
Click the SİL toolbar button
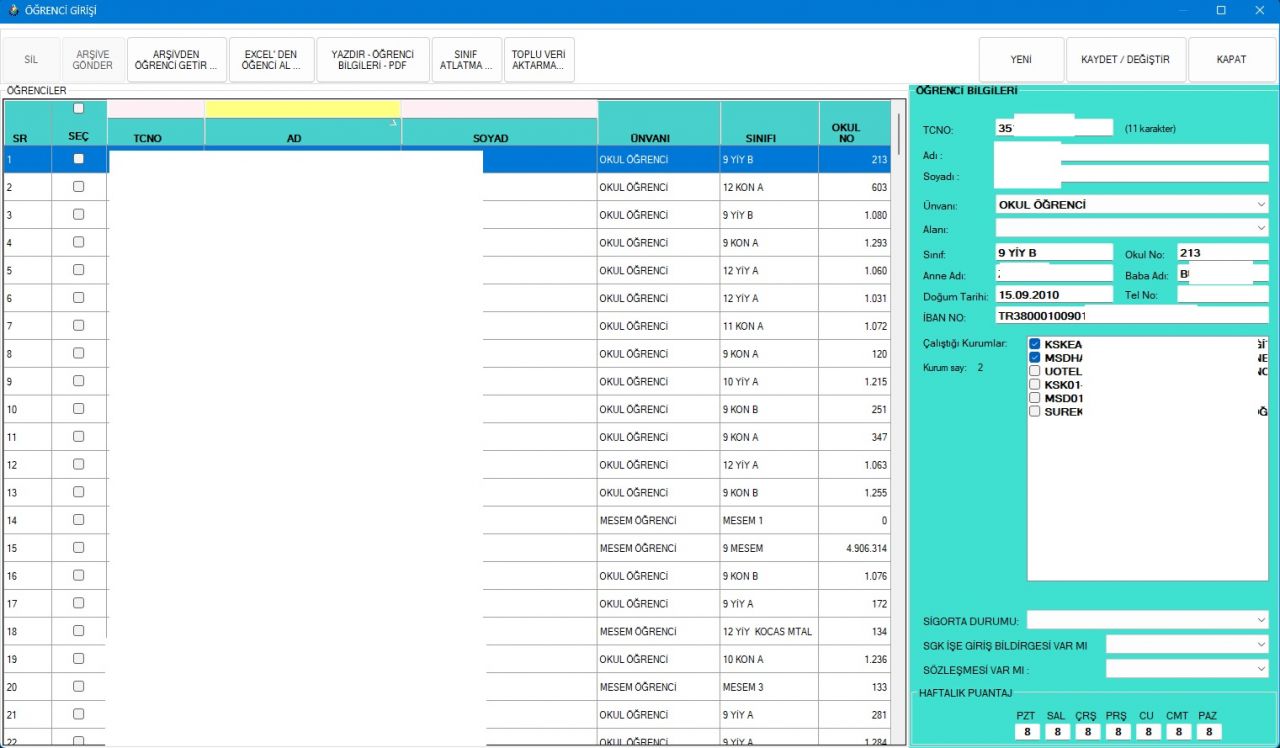point(31,60)
